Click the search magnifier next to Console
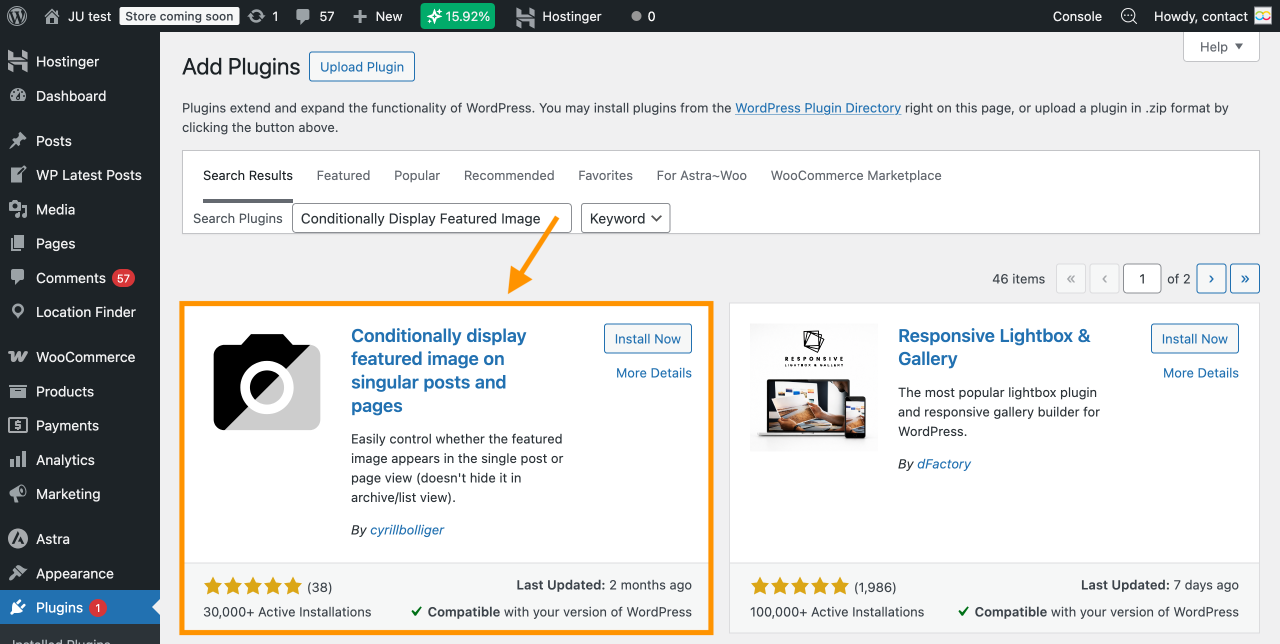This screenshot has height=644, width=1280. click(1126, 16)
